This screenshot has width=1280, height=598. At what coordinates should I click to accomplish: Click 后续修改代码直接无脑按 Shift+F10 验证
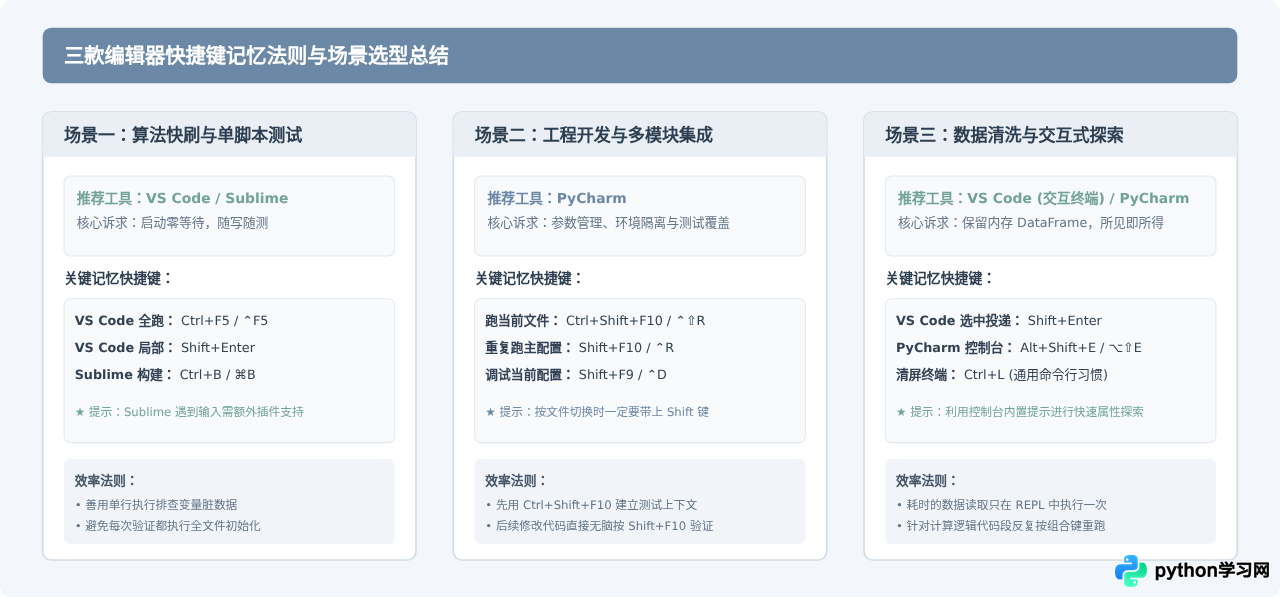pyautogui.click(x=599, y=526)
